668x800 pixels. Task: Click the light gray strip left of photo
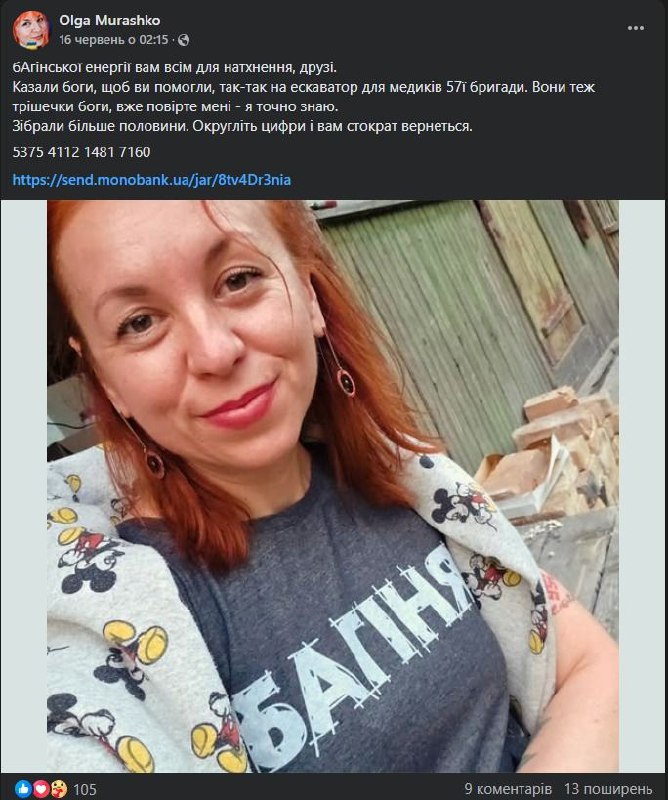24,486
